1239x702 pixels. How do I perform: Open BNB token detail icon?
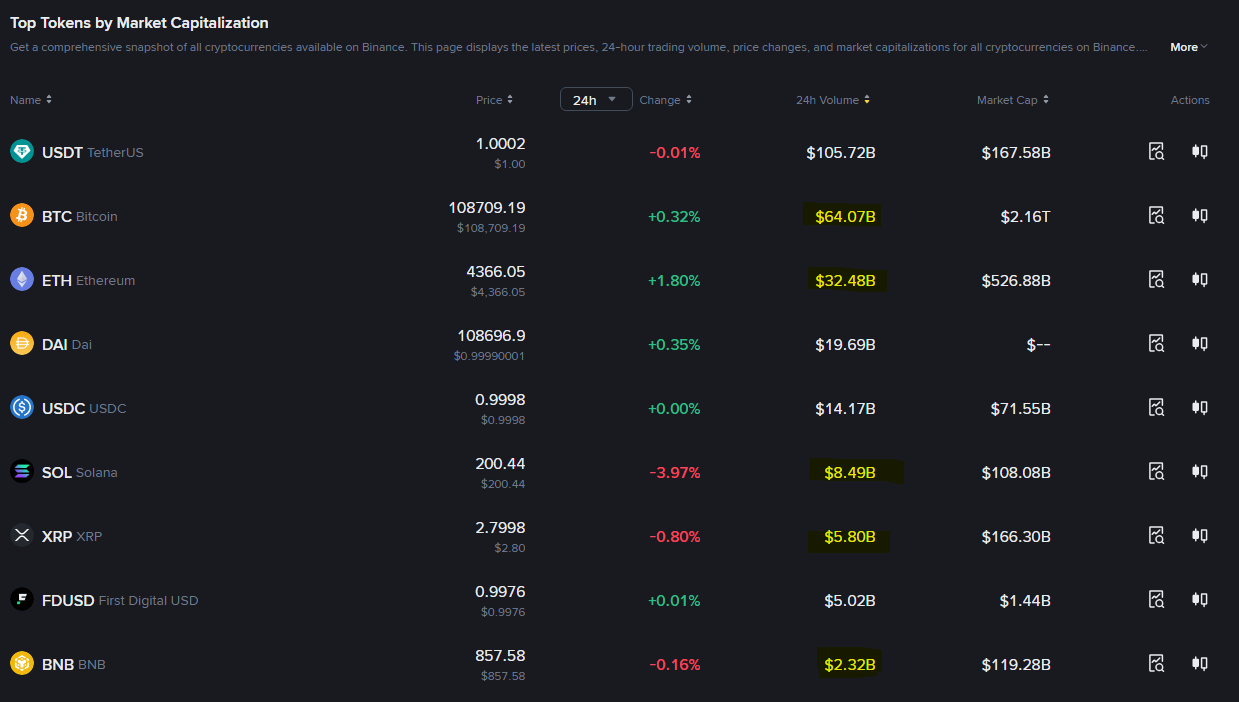click(1157, 664)
